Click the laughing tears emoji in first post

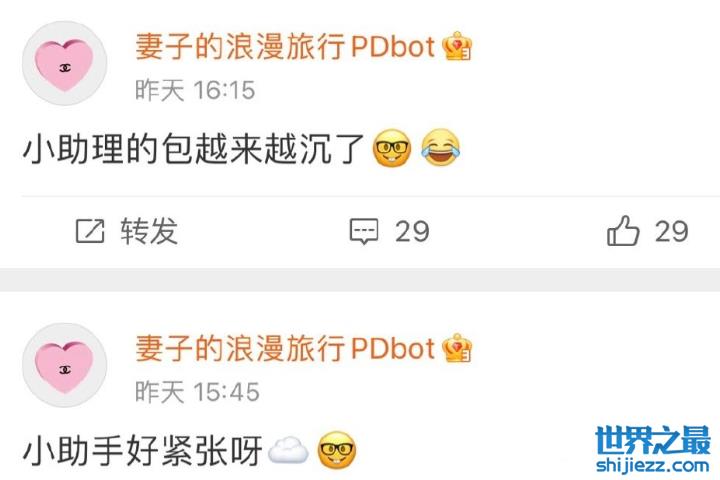click(440, 148)
